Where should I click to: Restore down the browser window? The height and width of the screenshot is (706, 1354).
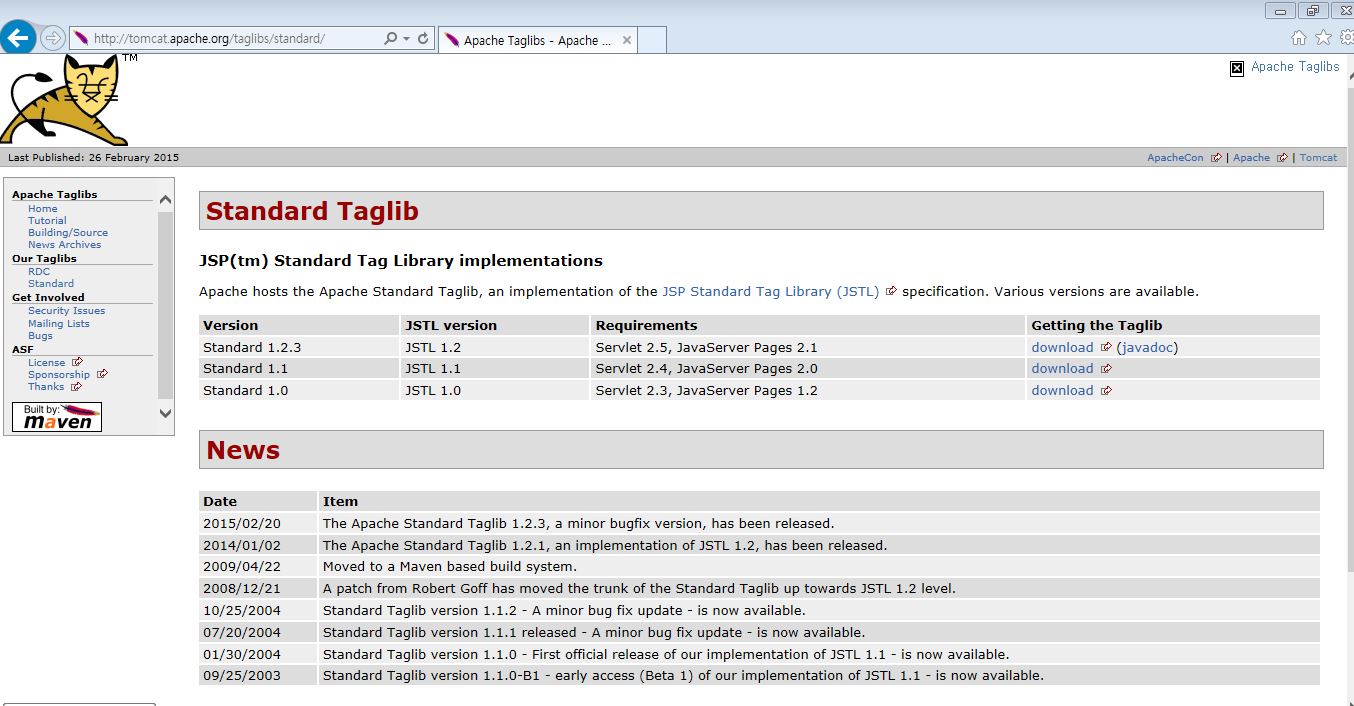[x=1313, y=11]
